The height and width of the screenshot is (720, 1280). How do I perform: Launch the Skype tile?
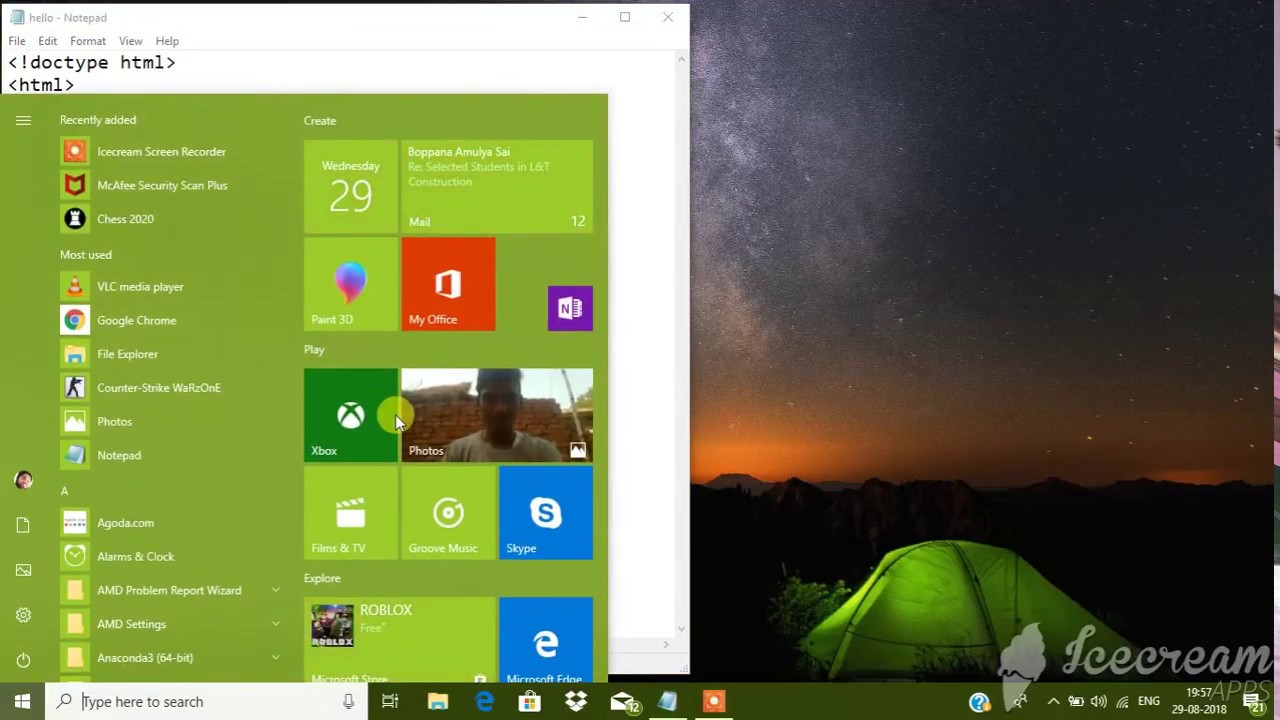tap(545, 513)
